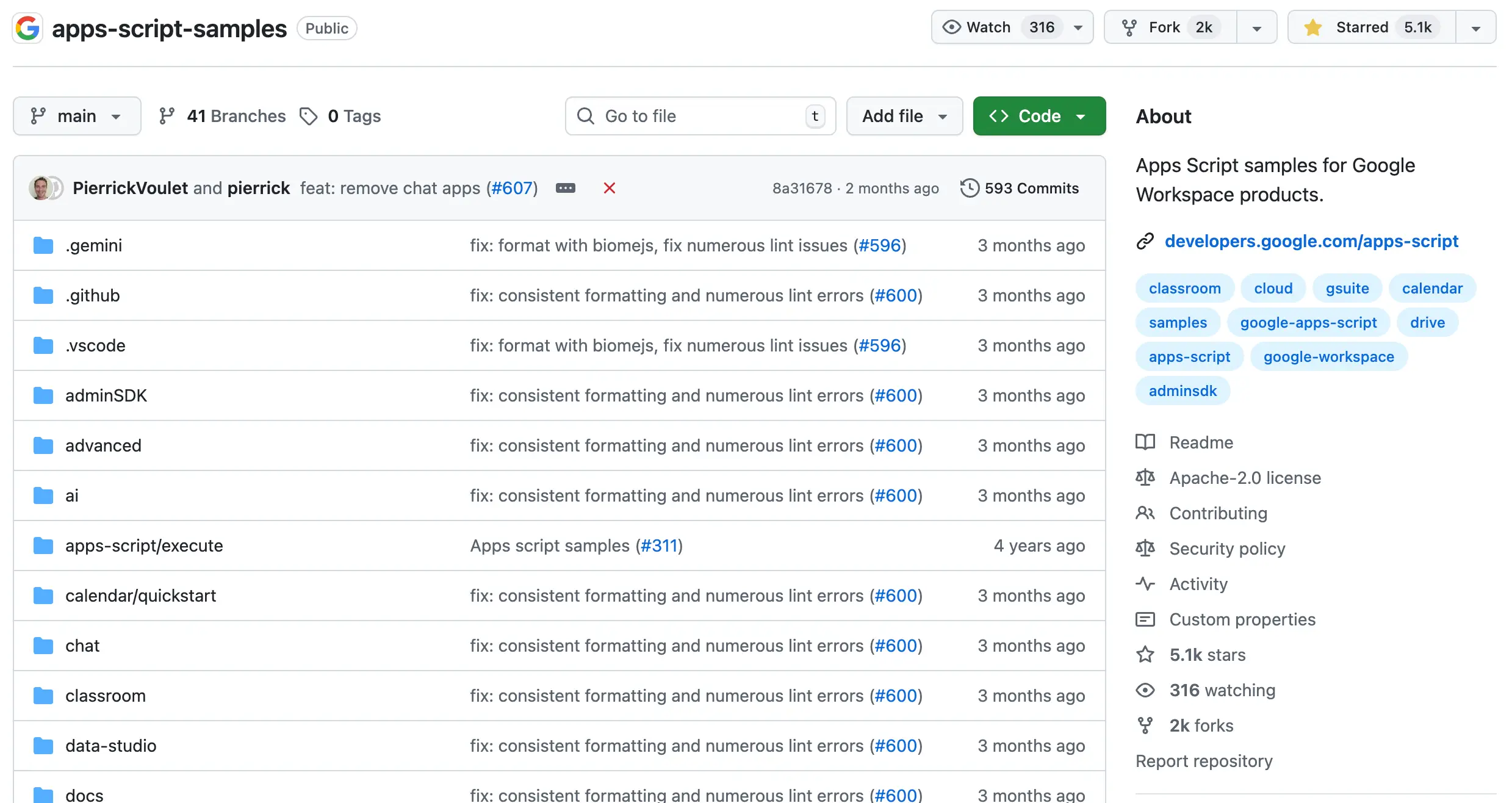Image resolution: width=1512 pixels, height=803 pixels.
Task: Click the Tags icon beside 0 Tags
Action: click(x=309, y=116)
